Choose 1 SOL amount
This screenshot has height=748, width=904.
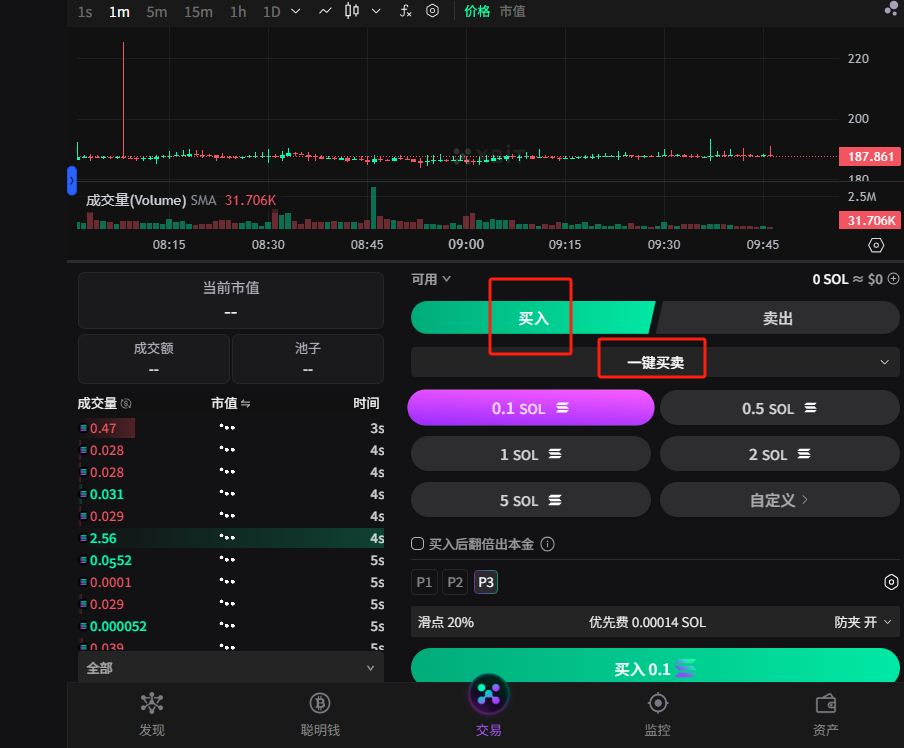pos(531,454)
